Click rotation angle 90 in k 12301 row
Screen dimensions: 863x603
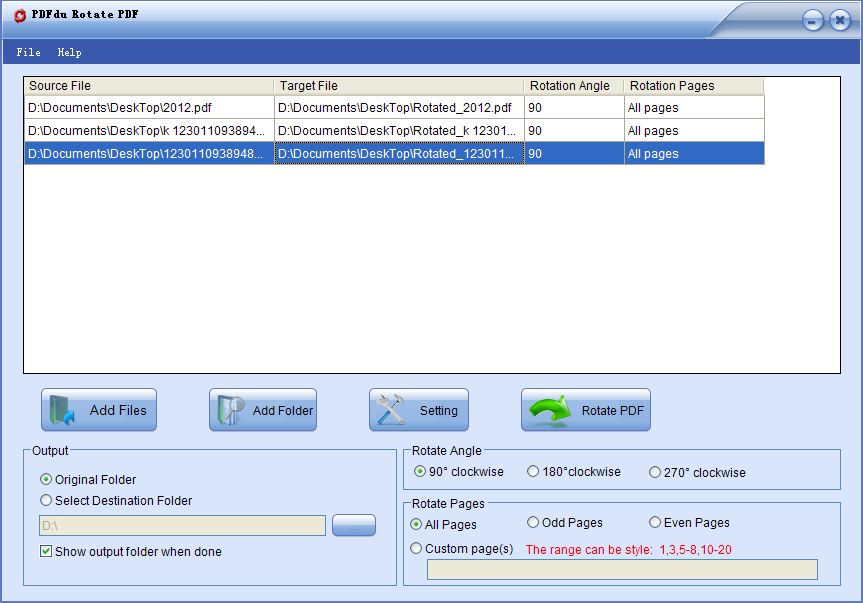pyautogui.click(x=574, y=130)
